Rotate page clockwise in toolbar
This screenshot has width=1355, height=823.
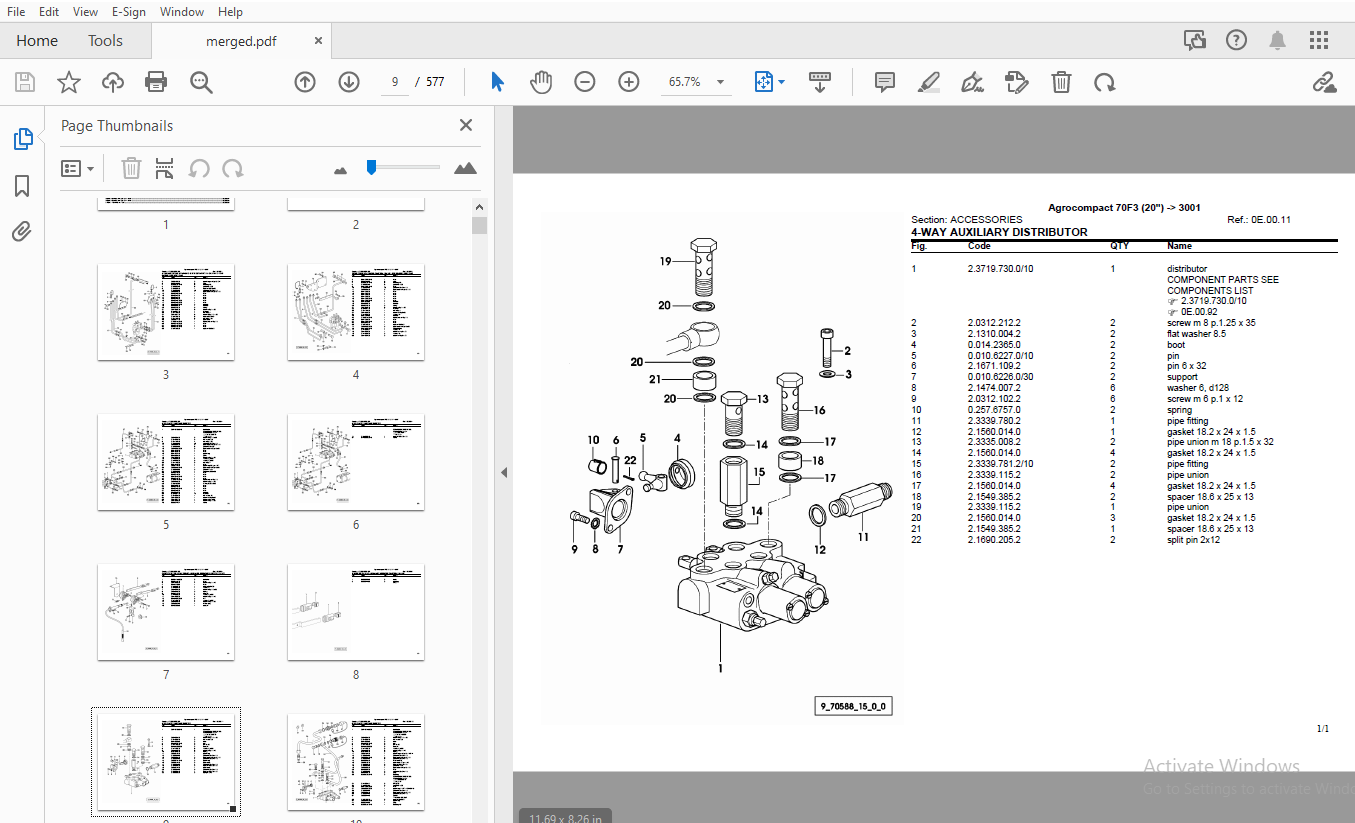click(1105, 82)
